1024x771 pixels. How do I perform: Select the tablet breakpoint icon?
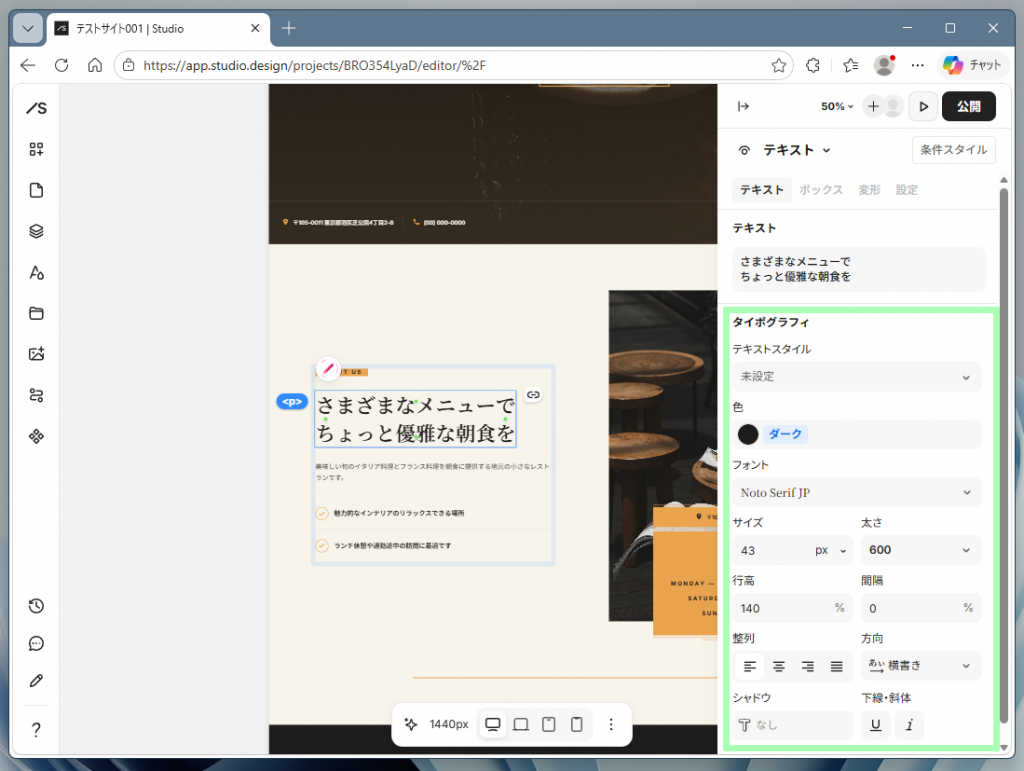(x=549, y=724)
